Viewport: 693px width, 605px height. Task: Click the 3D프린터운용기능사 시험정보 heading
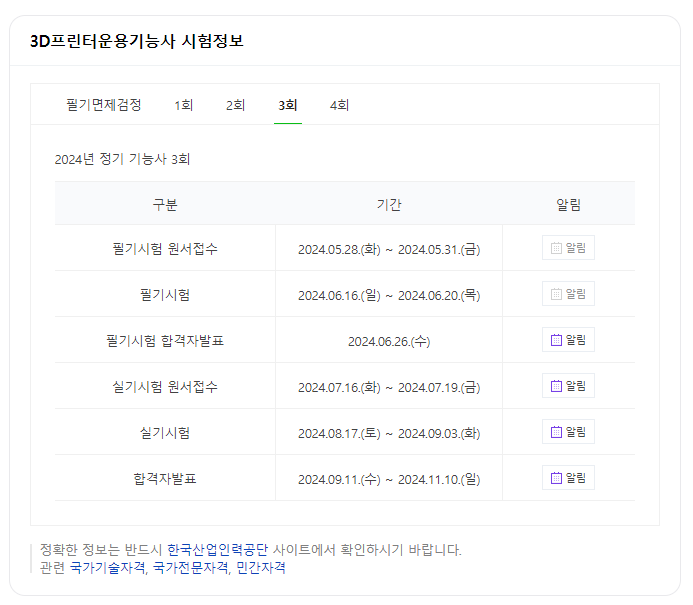point(137,41)
